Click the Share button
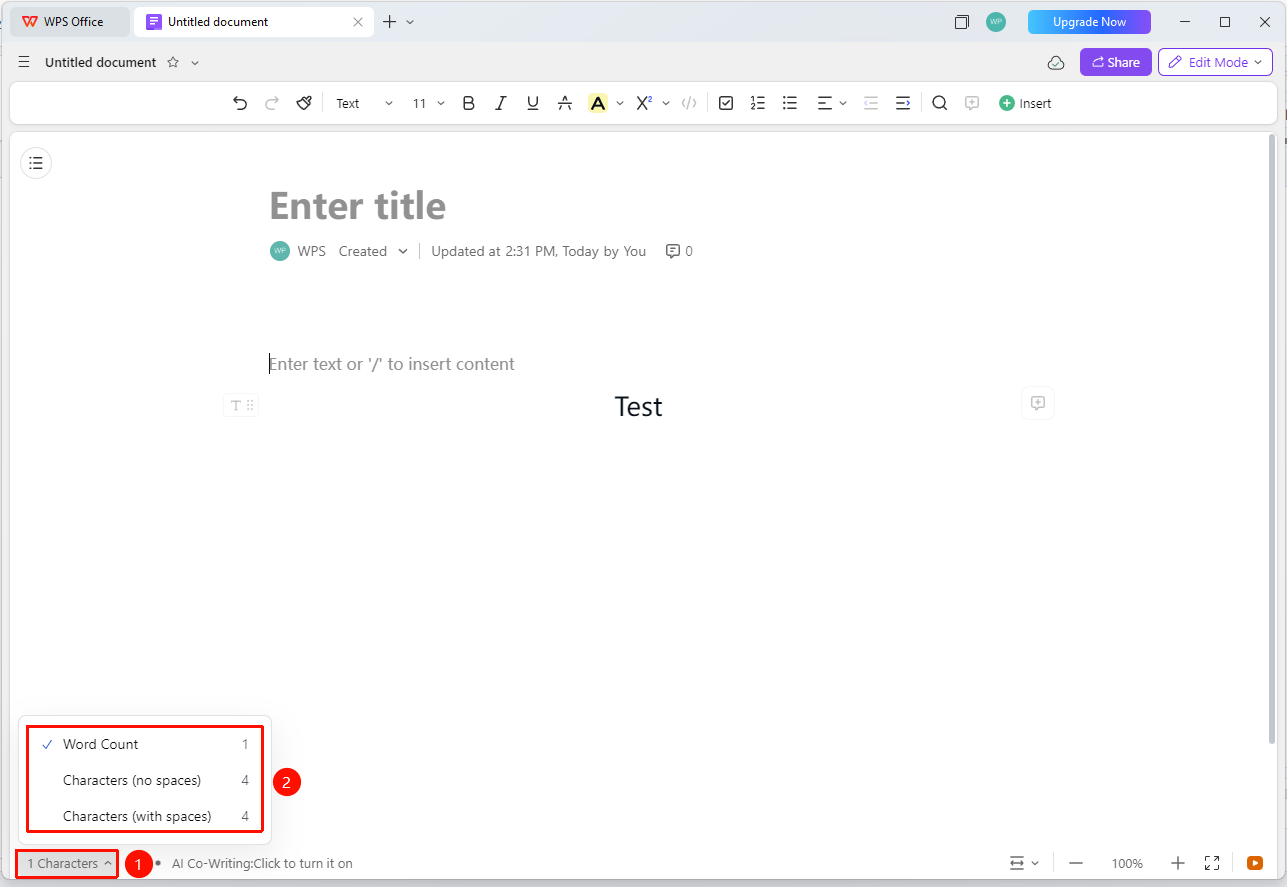 1116,62
